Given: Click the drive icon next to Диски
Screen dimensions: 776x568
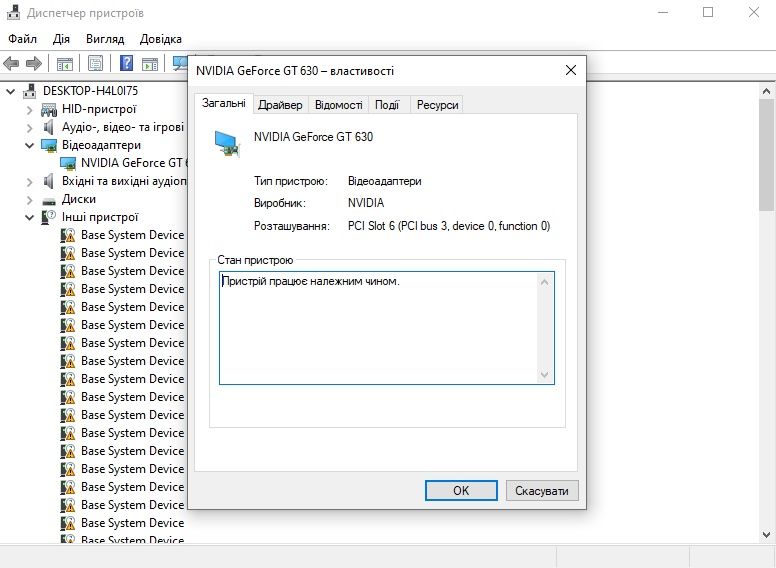Looking at the screenshot, I should 49,200.
